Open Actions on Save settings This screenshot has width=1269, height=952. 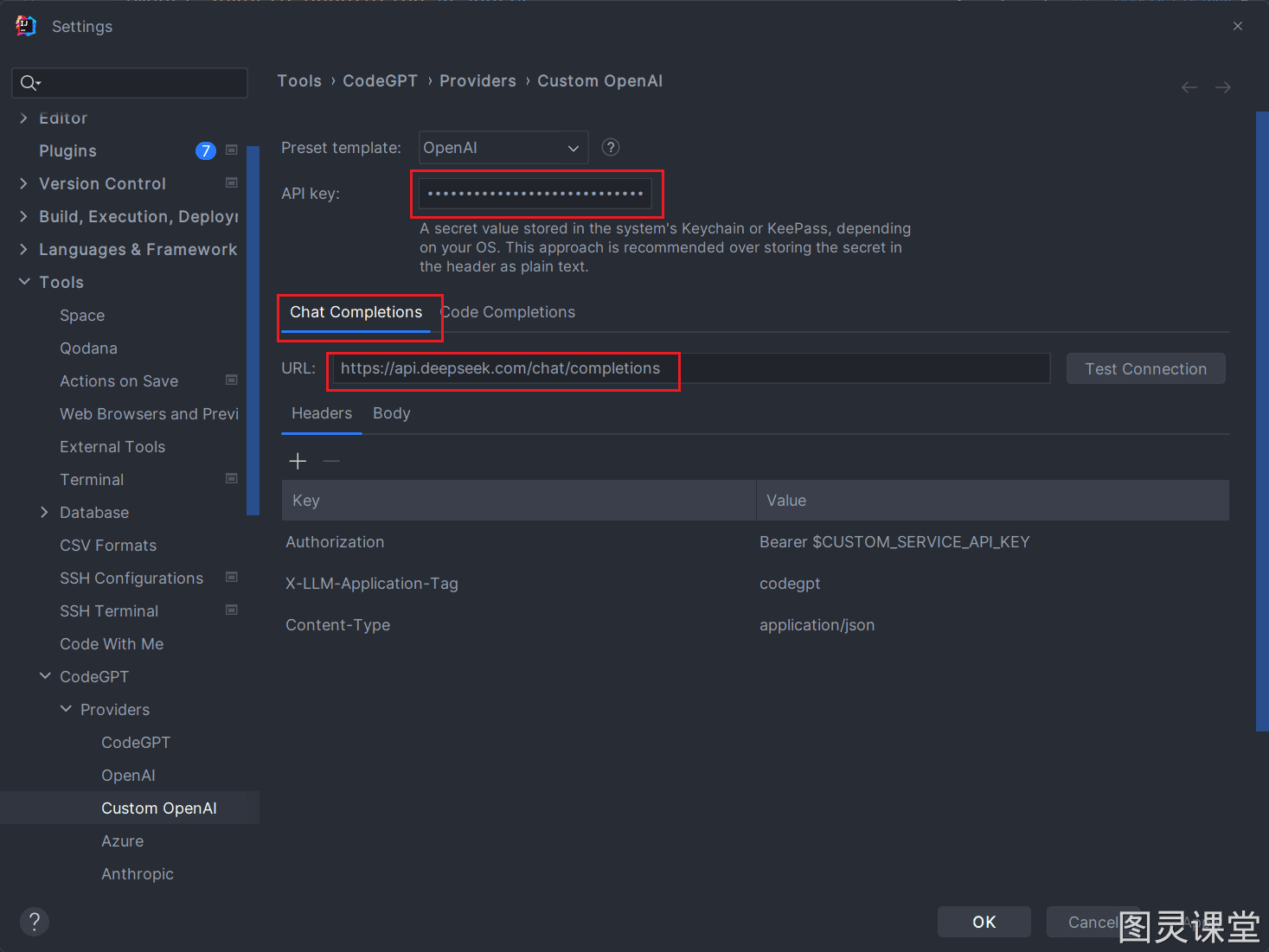click(x=119, y=381)
